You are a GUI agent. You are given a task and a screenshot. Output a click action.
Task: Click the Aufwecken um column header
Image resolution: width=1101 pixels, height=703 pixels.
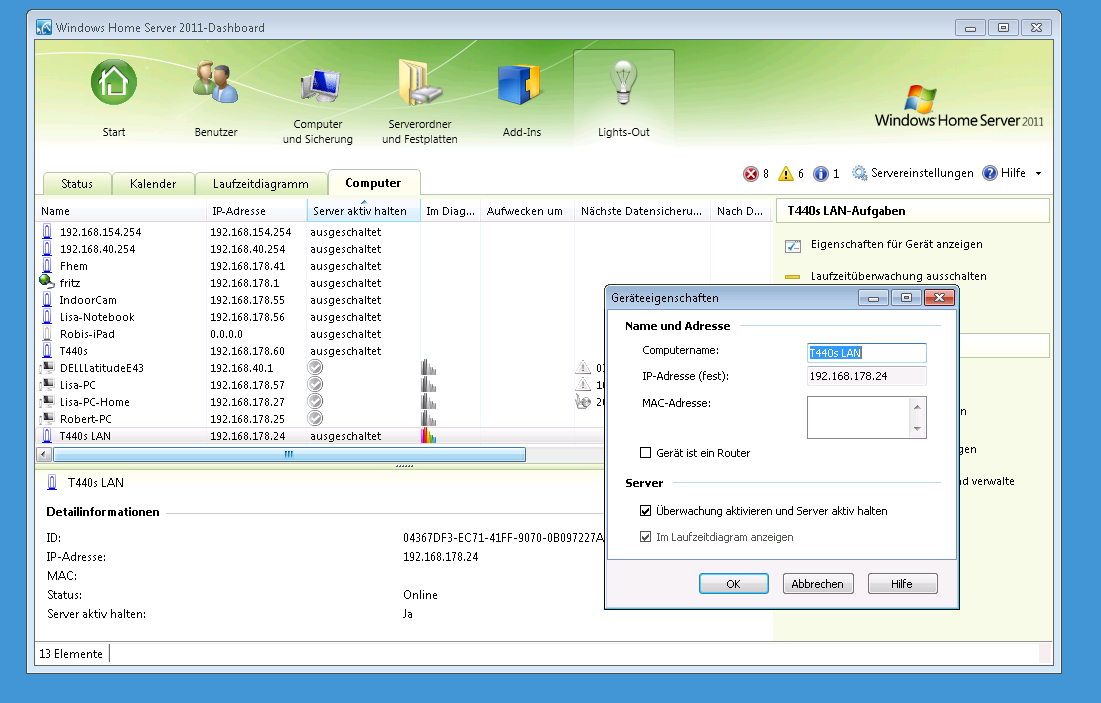[x=527, y=211]
